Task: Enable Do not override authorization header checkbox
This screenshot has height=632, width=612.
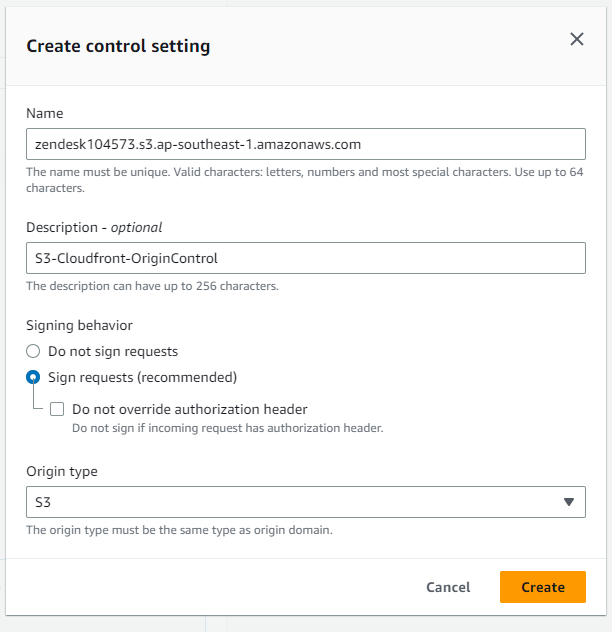Action: point(57,409)
